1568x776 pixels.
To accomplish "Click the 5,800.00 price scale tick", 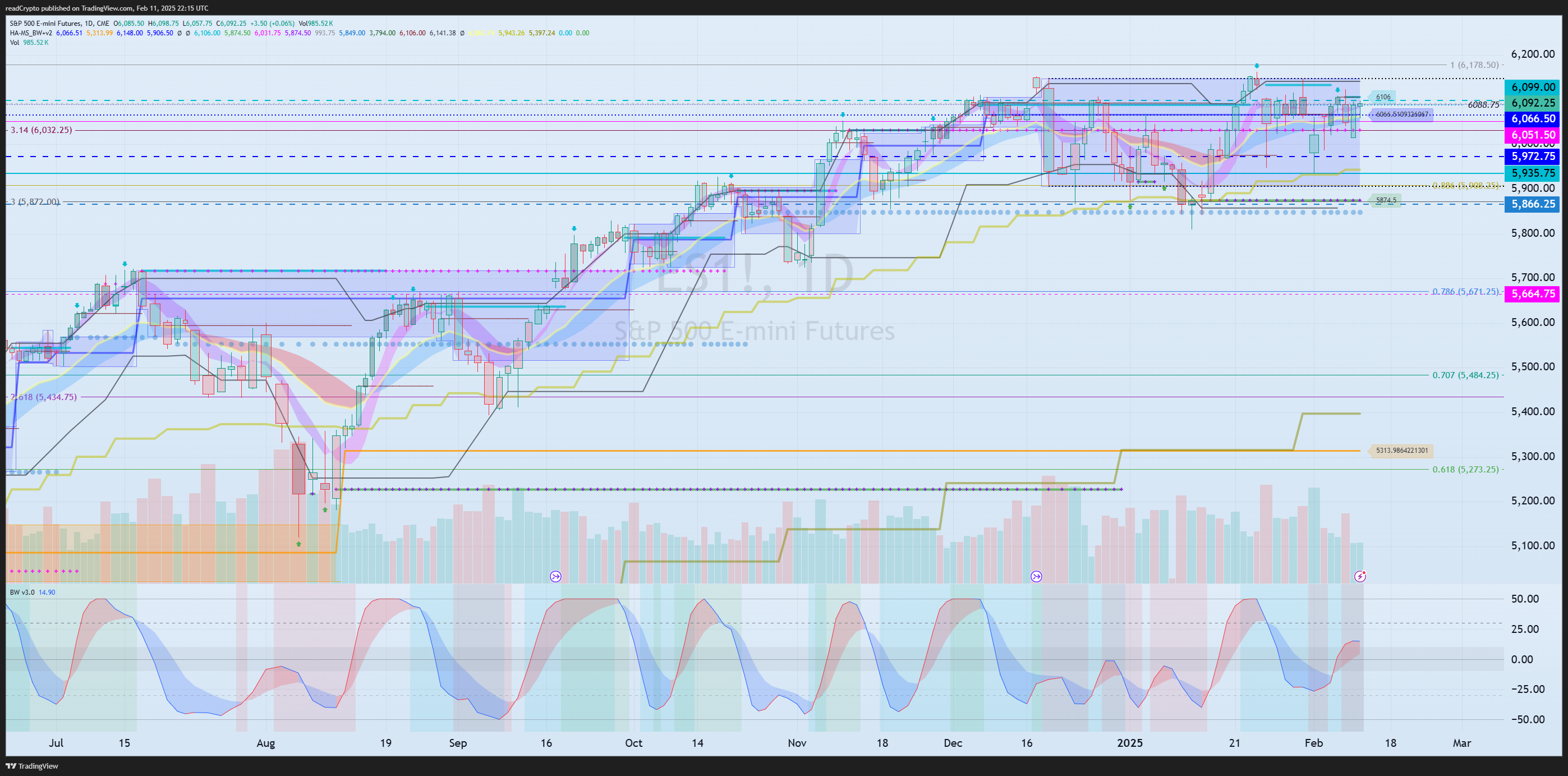I will pos(1533,232).
